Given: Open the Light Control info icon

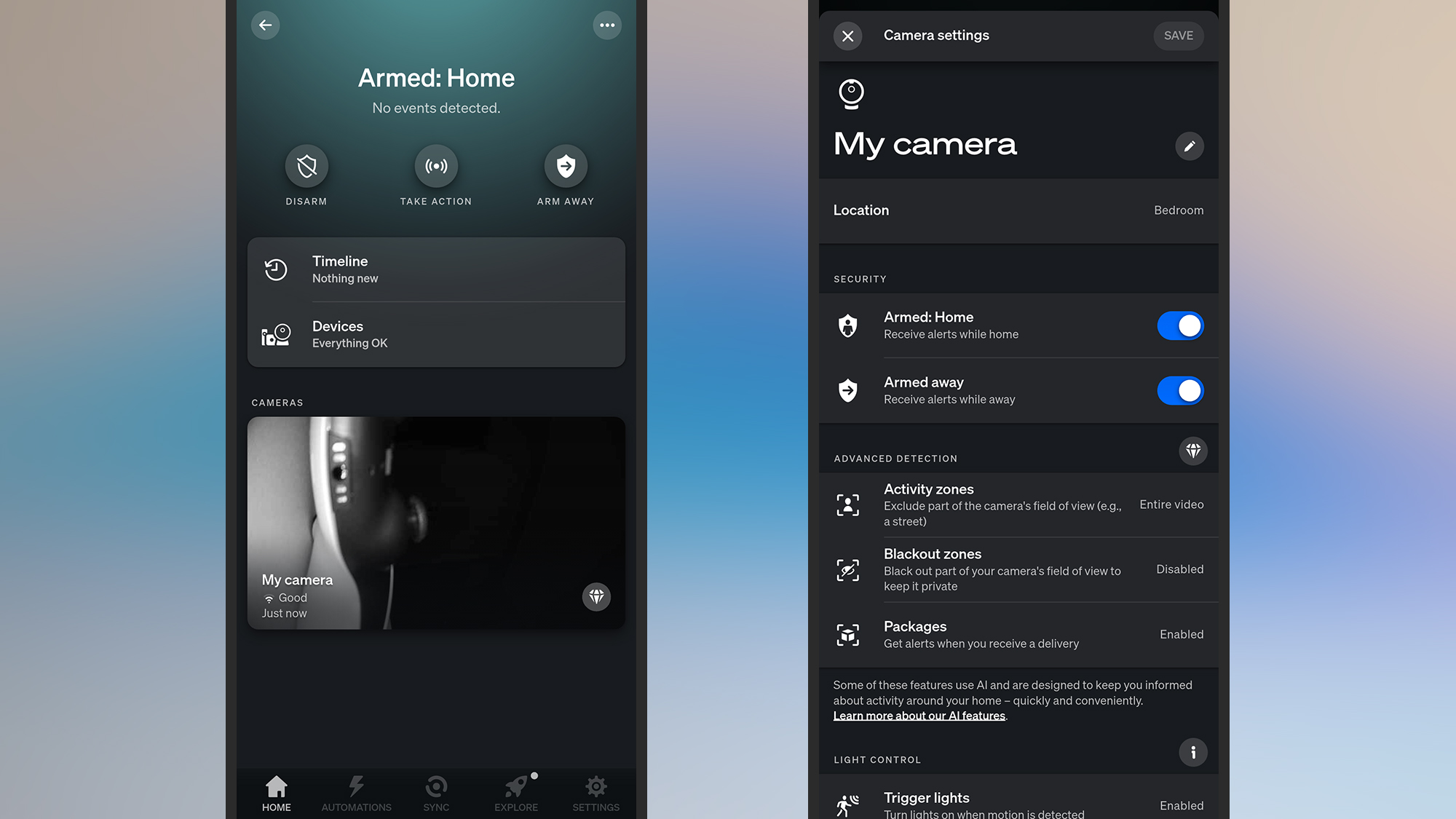Looking at the screenshot, I should tap(1193, 752).
